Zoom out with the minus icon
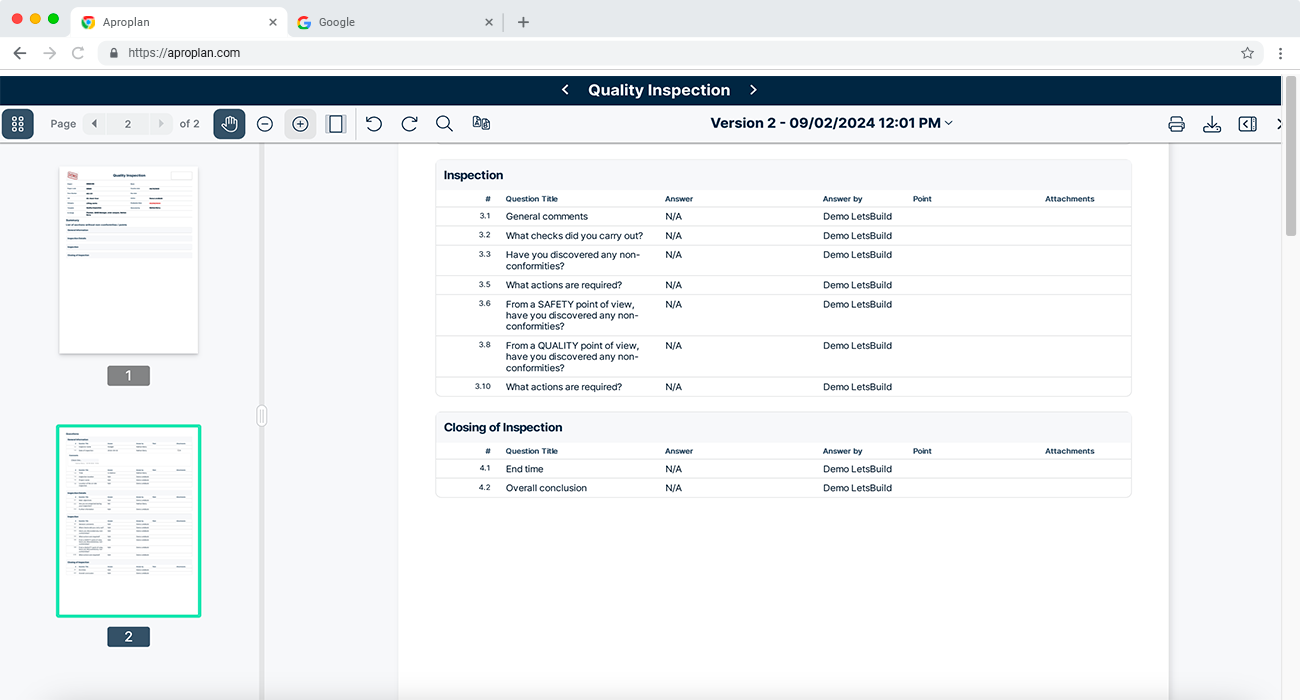 point(265,124)
